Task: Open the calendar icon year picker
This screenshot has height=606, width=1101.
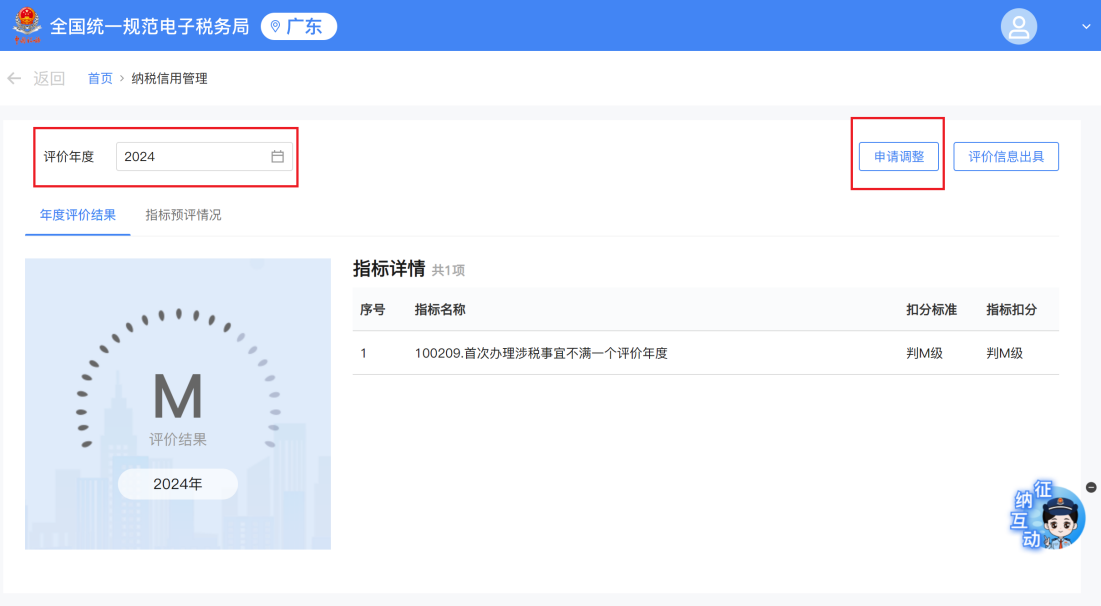Action: tap(278, 157)
